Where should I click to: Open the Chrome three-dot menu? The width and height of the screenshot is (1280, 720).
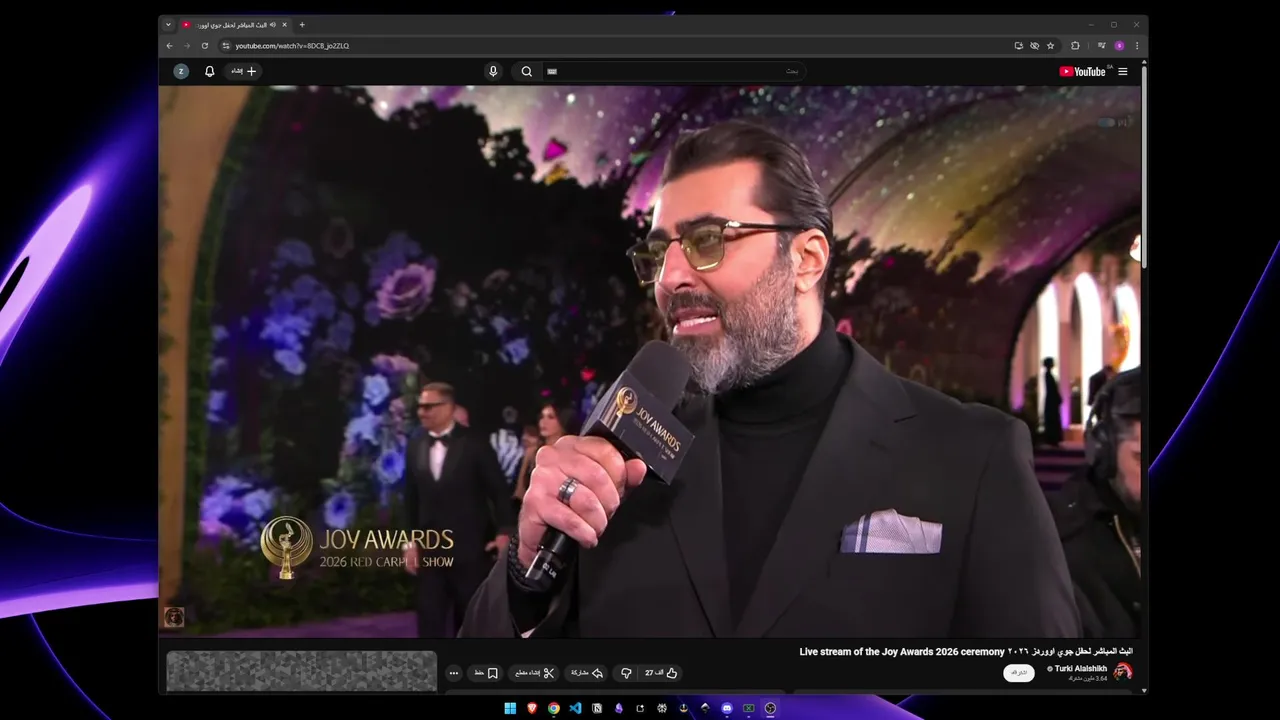(1137, 45)
